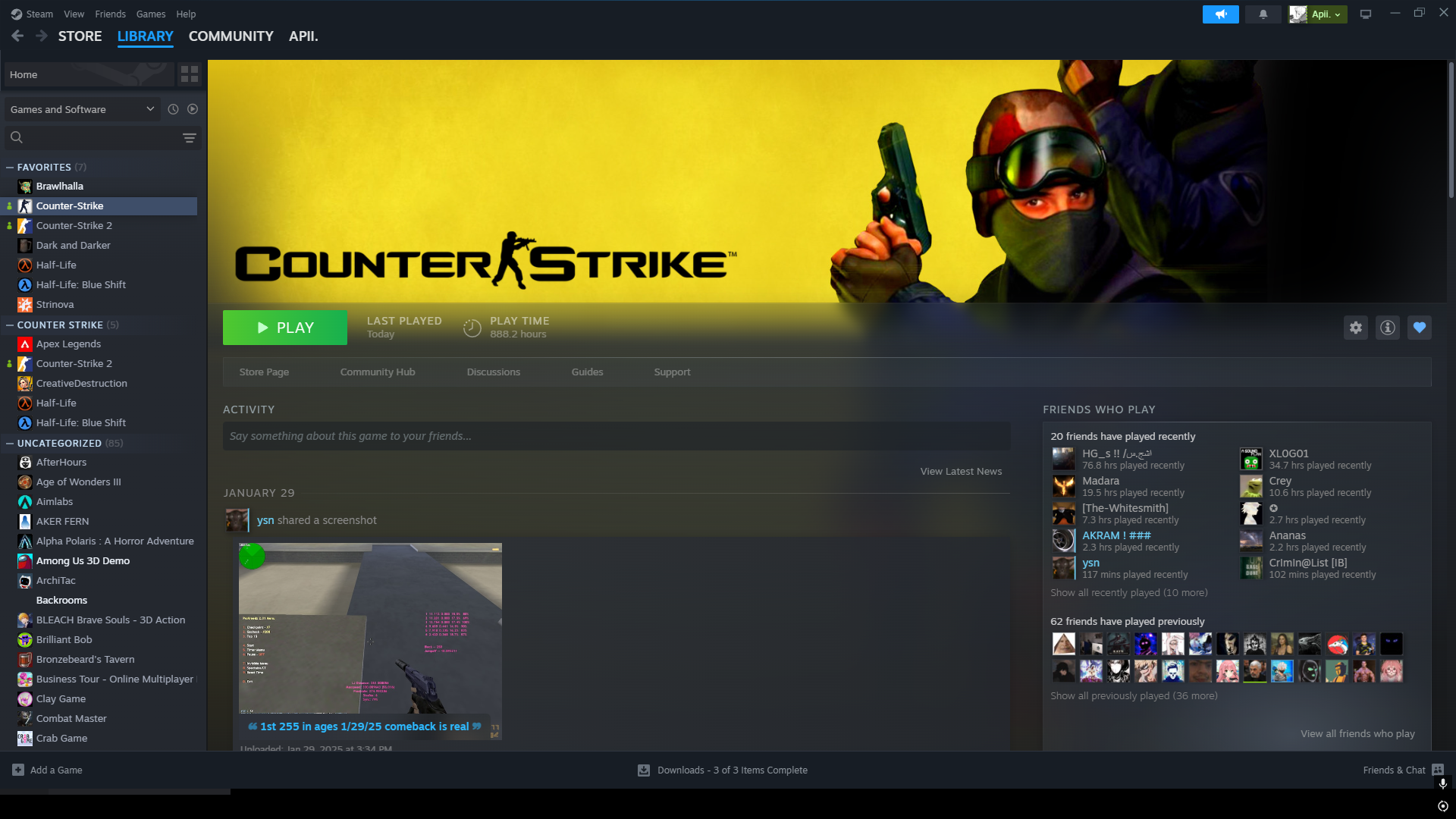This screenshot has height=819, width=1456.
Task: Show game info icon
Action: [1387, 328]
